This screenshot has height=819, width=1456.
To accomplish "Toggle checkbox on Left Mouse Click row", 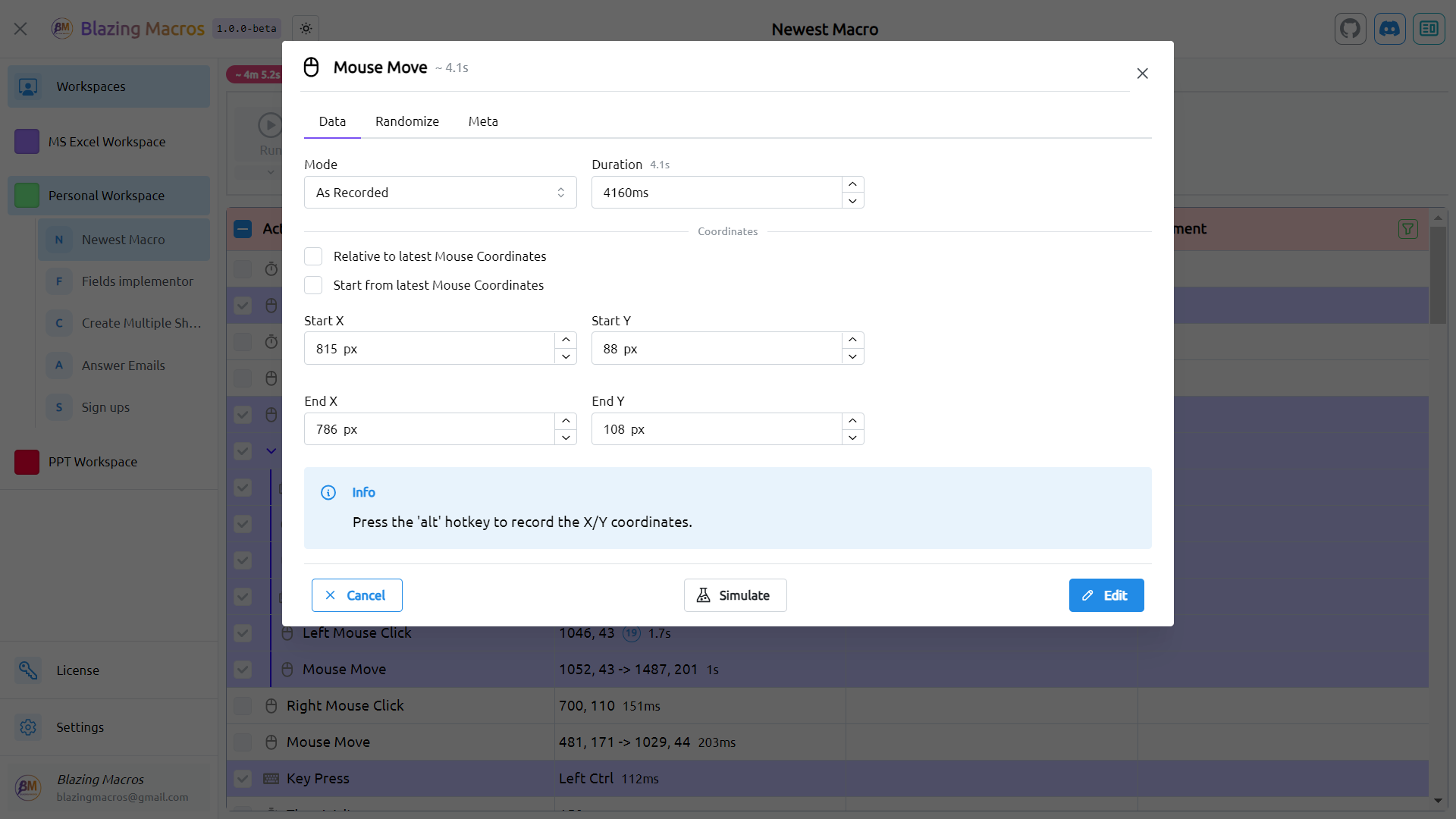I will [243, 633].
